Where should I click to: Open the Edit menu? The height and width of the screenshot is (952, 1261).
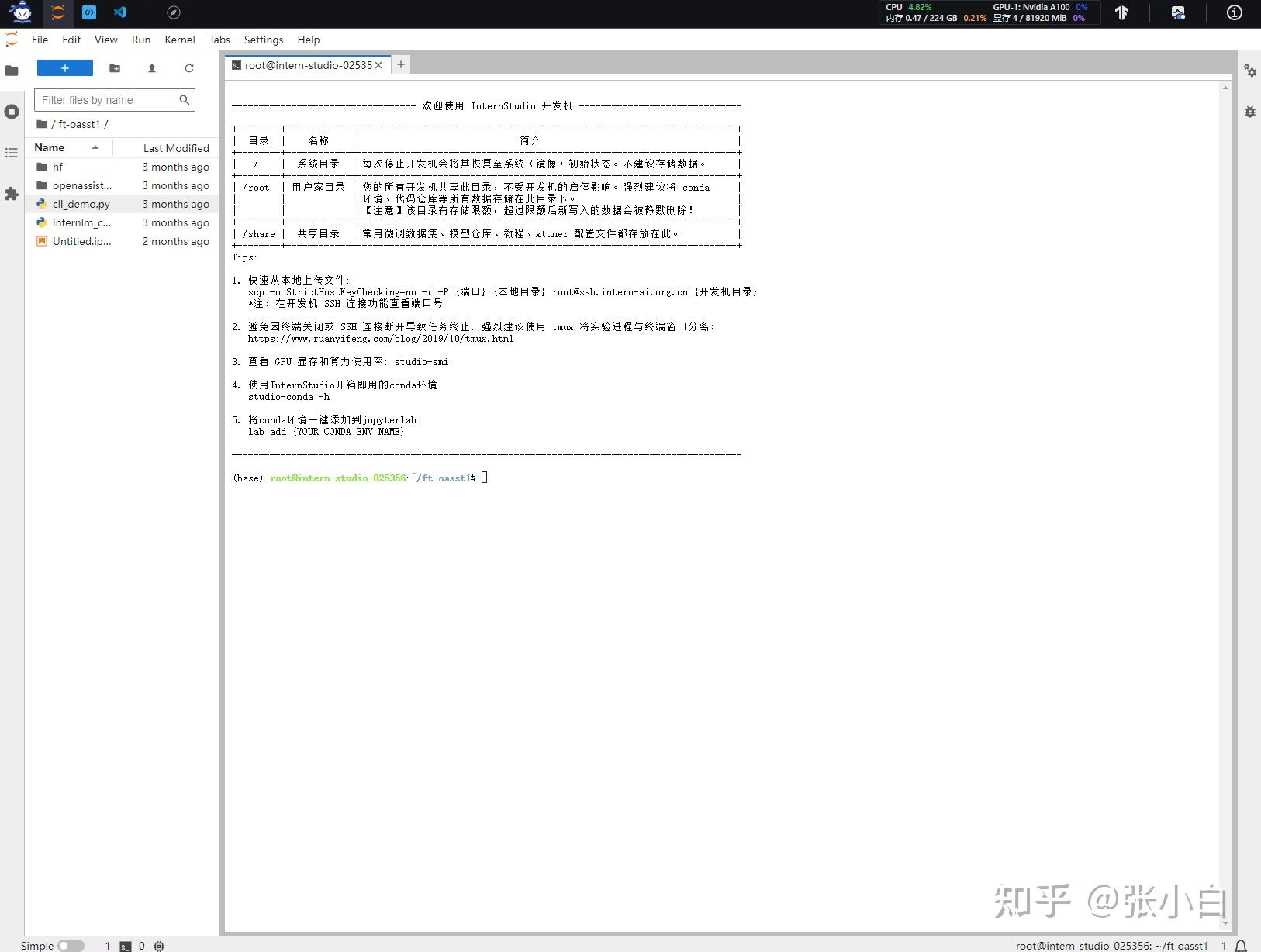[71, 40]
